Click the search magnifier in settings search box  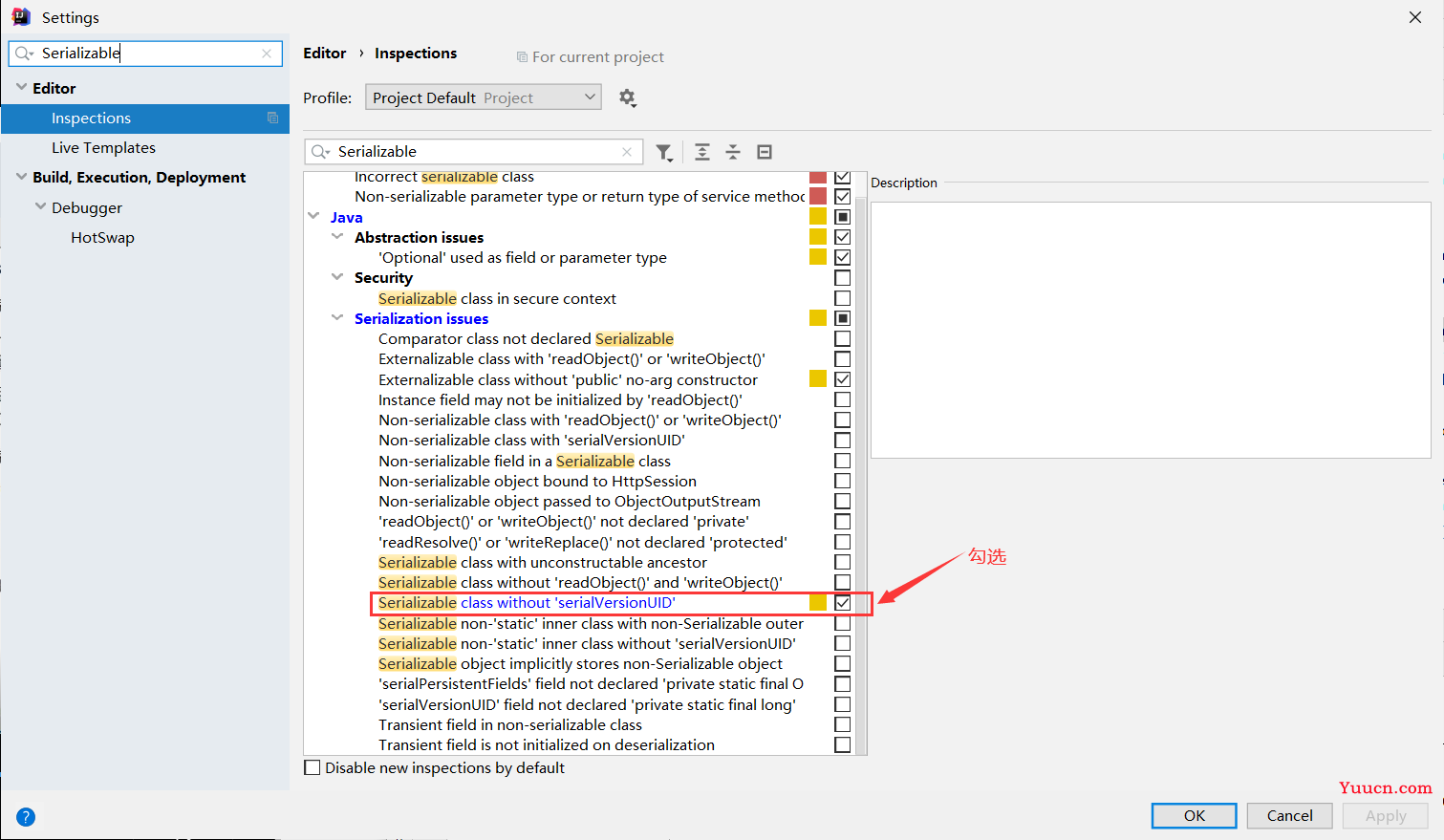pos(24,54)
